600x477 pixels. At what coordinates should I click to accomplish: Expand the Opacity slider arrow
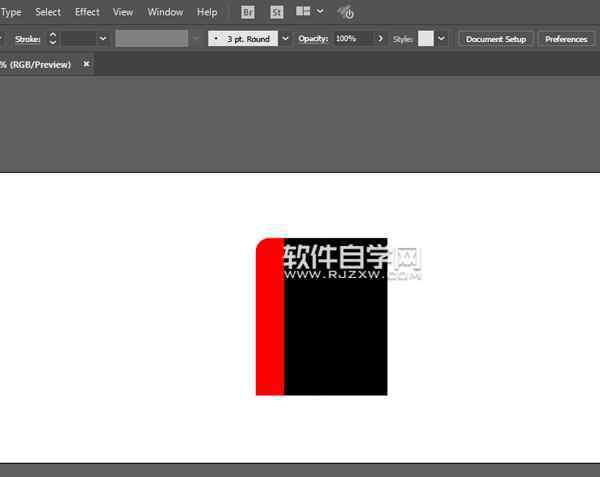(381, 39)
